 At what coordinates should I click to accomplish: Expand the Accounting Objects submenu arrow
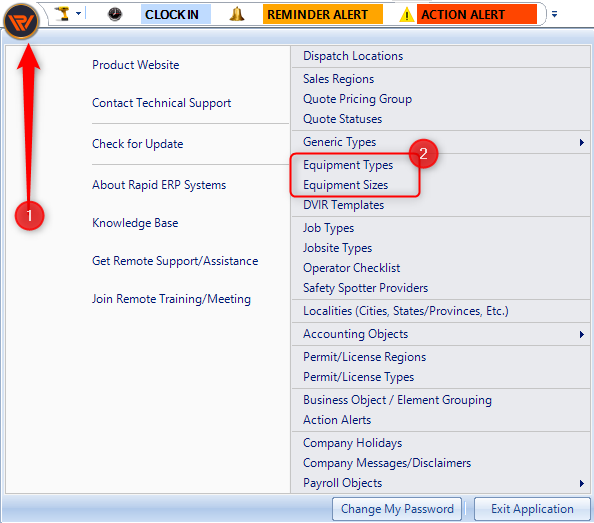click(x=581, y=334)
